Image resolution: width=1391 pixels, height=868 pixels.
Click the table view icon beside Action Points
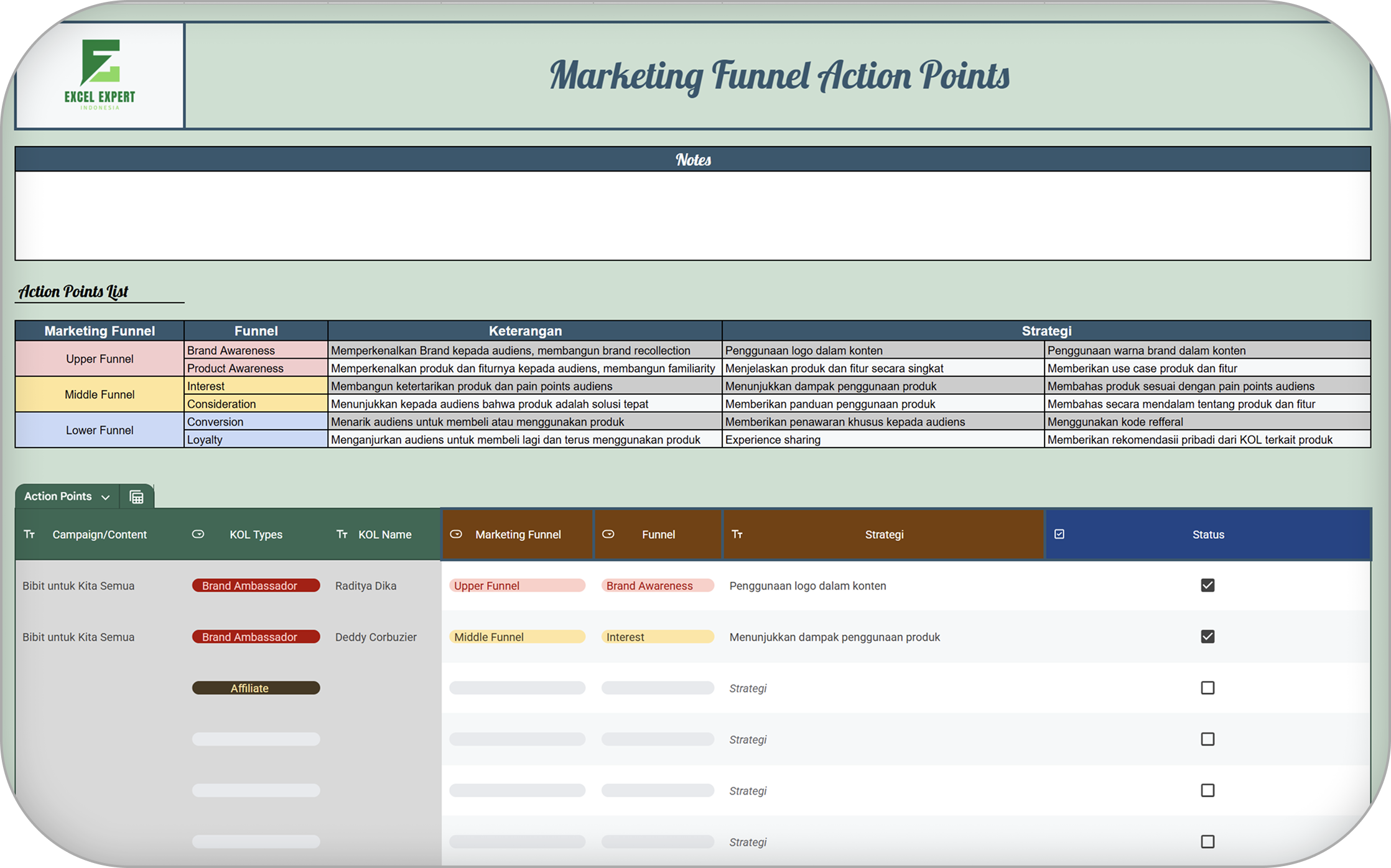136,497
